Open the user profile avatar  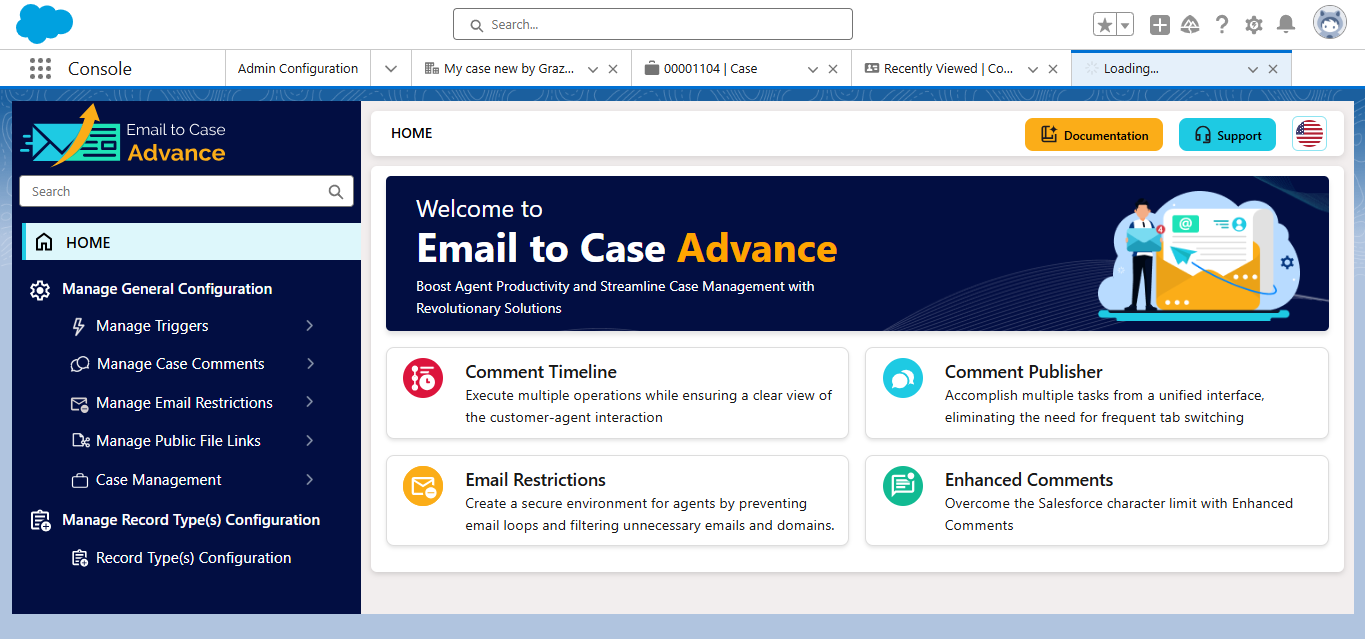(x=1330, y=24)
